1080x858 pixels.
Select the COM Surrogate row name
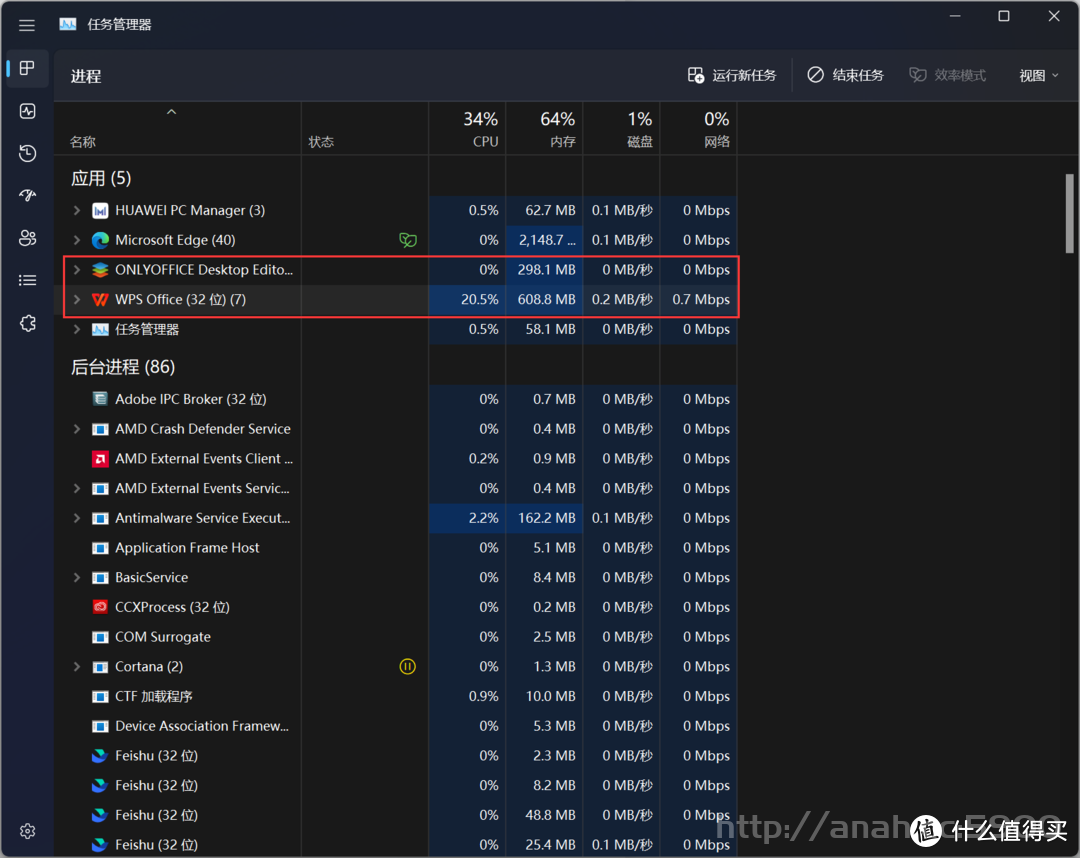point(163,637)
